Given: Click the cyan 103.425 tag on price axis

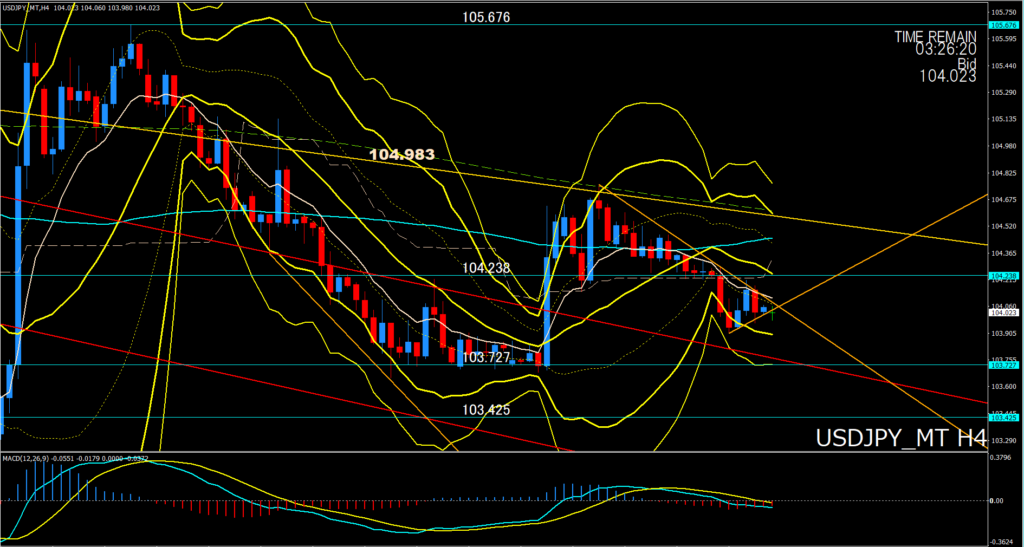Looking at the screenshot, I should (1002, 418).
